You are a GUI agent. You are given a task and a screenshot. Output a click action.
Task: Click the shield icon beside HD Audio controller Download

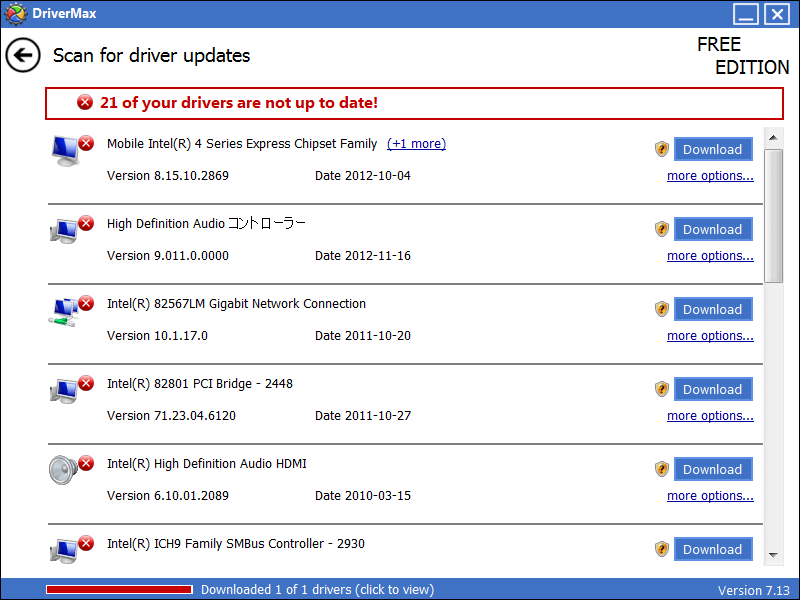(x=662, y=229)
